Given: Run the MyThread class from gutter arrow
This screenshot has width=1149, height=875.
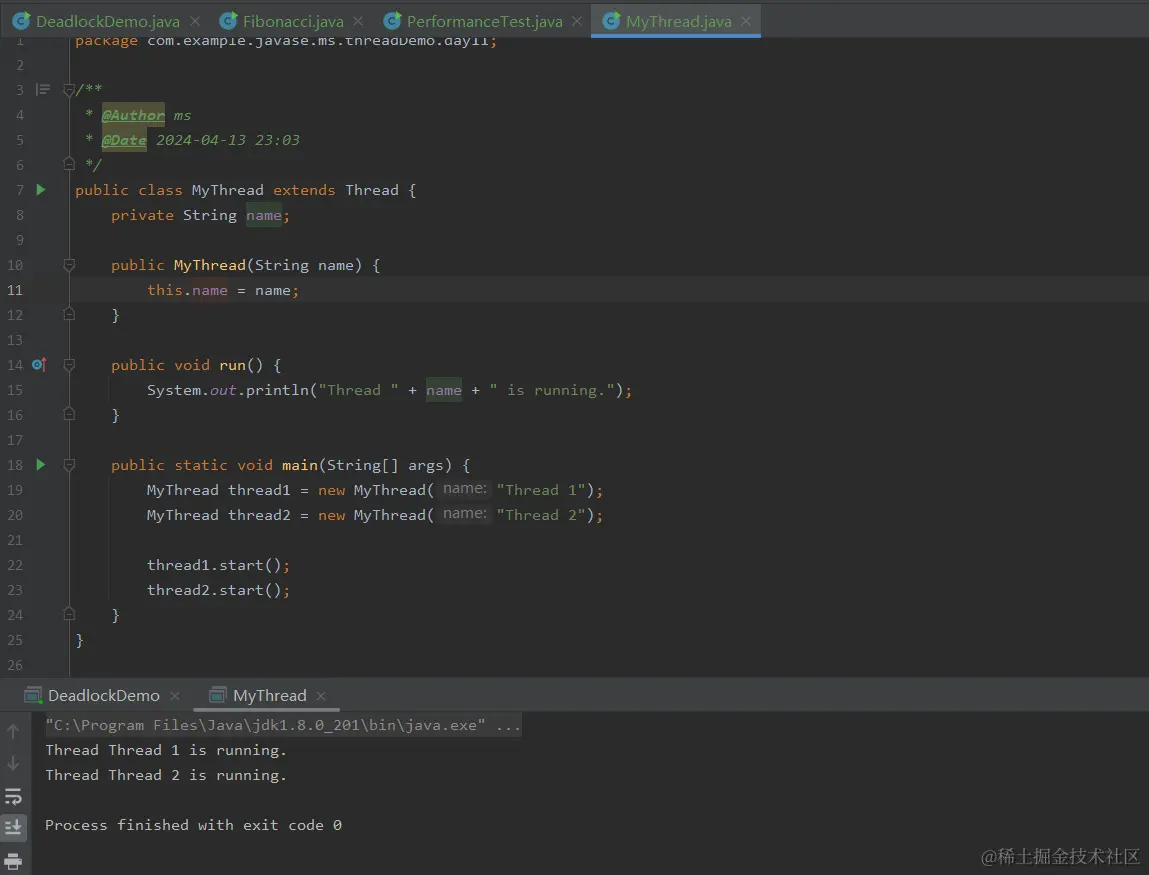Looking at the screenshot, I should click(x=41, y=190).
